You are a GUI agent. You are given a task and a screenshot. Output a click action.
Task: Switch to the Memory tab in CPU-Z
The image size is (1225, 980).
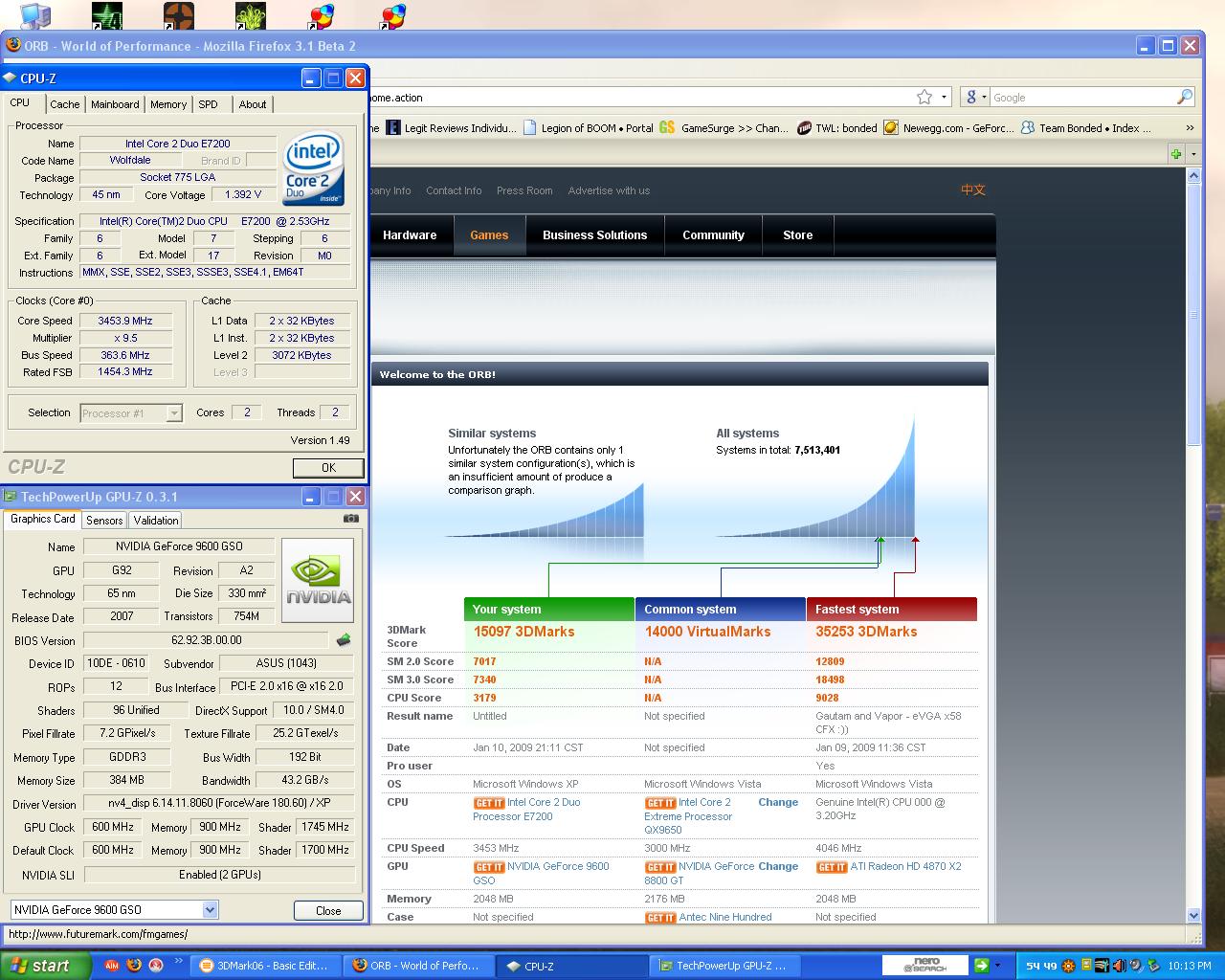(168, 104)
